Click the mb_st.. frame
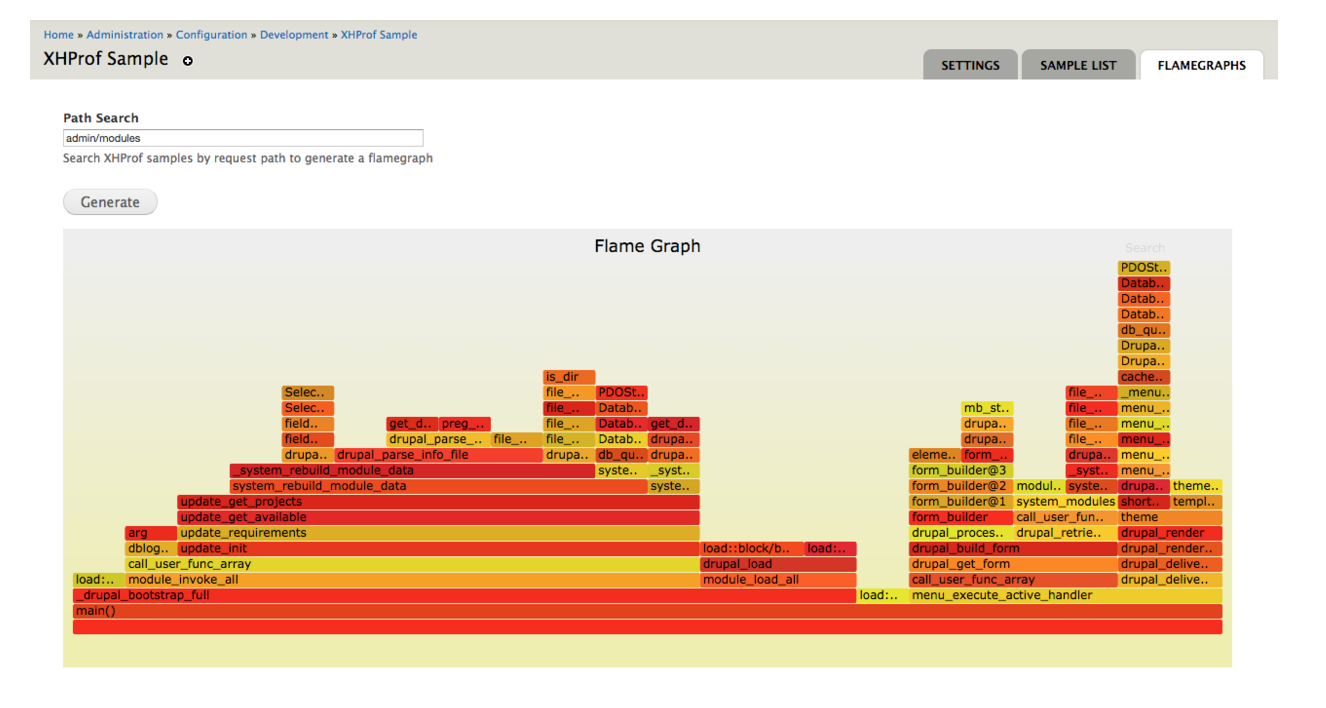Screen dimensions: 1326x708 [987, 408]
